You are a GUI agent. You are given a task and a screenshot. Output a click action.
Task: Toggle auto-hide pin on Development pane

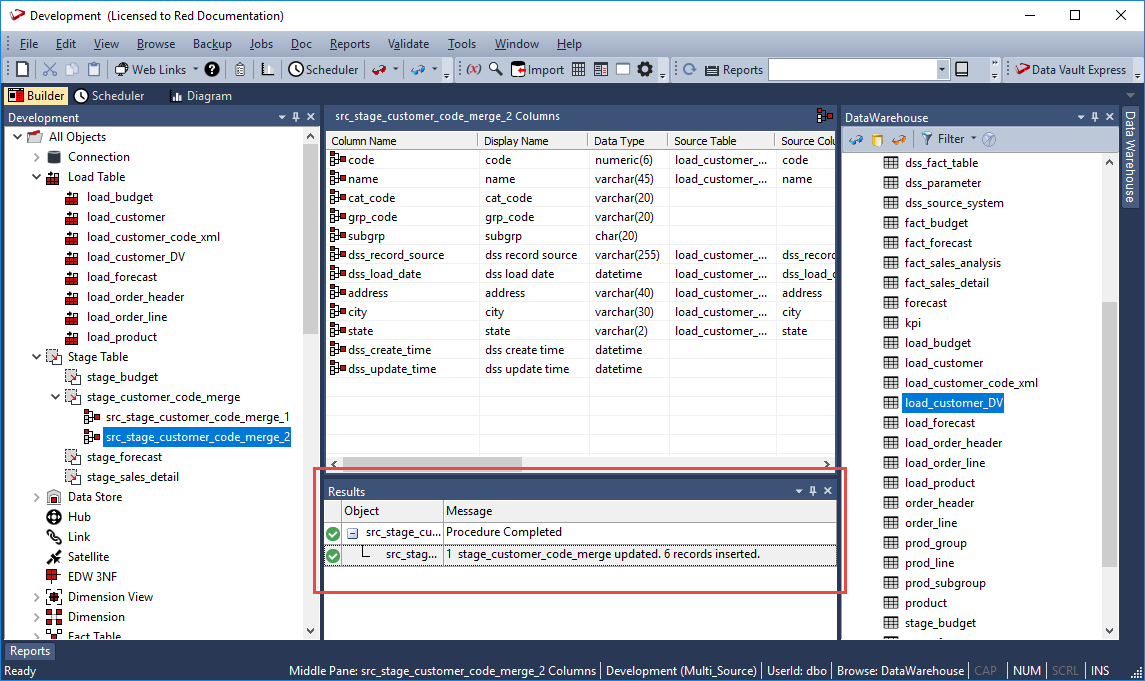click(x=294, y=118)
